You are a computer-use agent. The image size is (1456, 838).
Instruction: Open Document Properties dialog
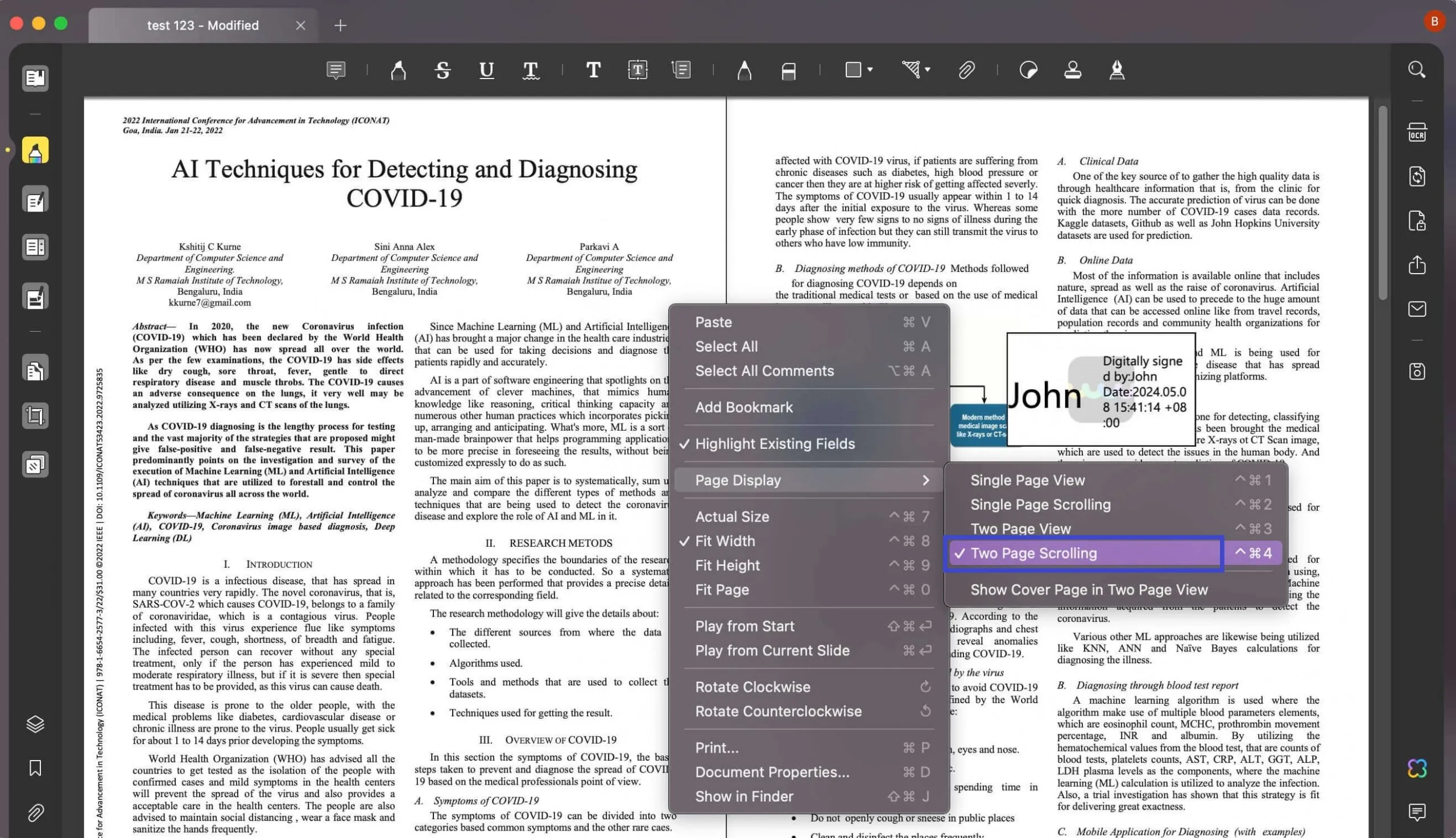[x=771, y=771]
